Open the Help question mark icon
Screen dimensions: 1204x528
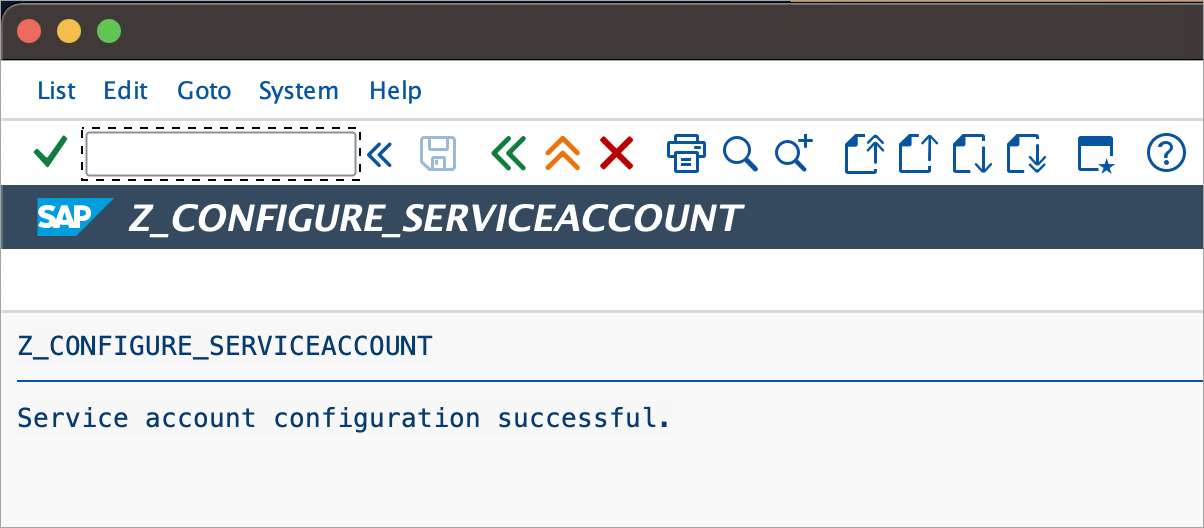[1165, 153]
